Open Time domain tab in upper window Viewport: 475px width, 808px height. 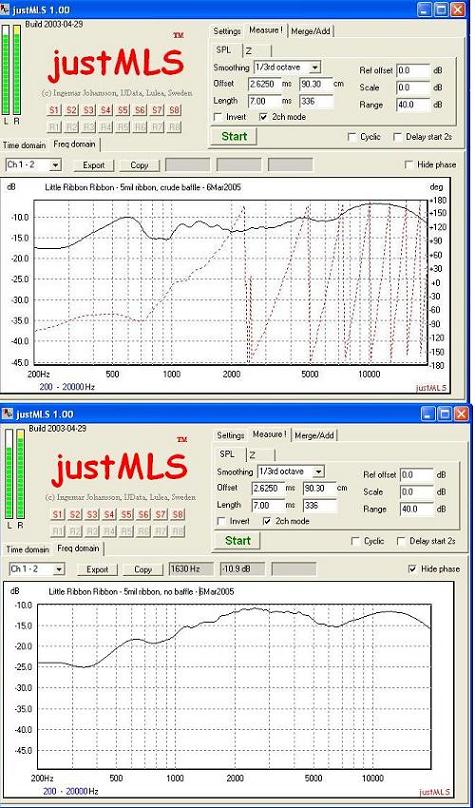(24, 145)
